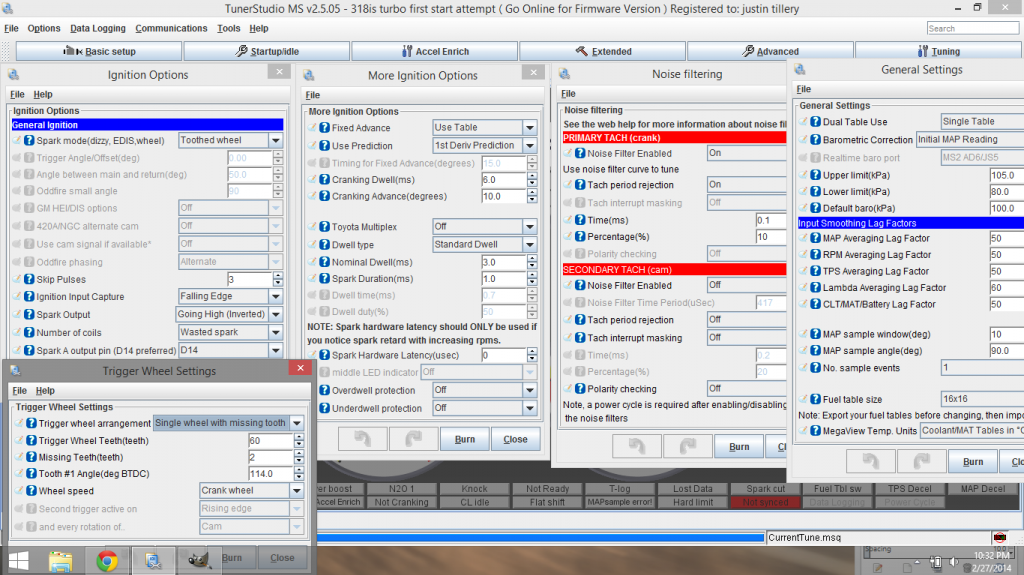Click the Upper limit kPa field

(1006, 175)
